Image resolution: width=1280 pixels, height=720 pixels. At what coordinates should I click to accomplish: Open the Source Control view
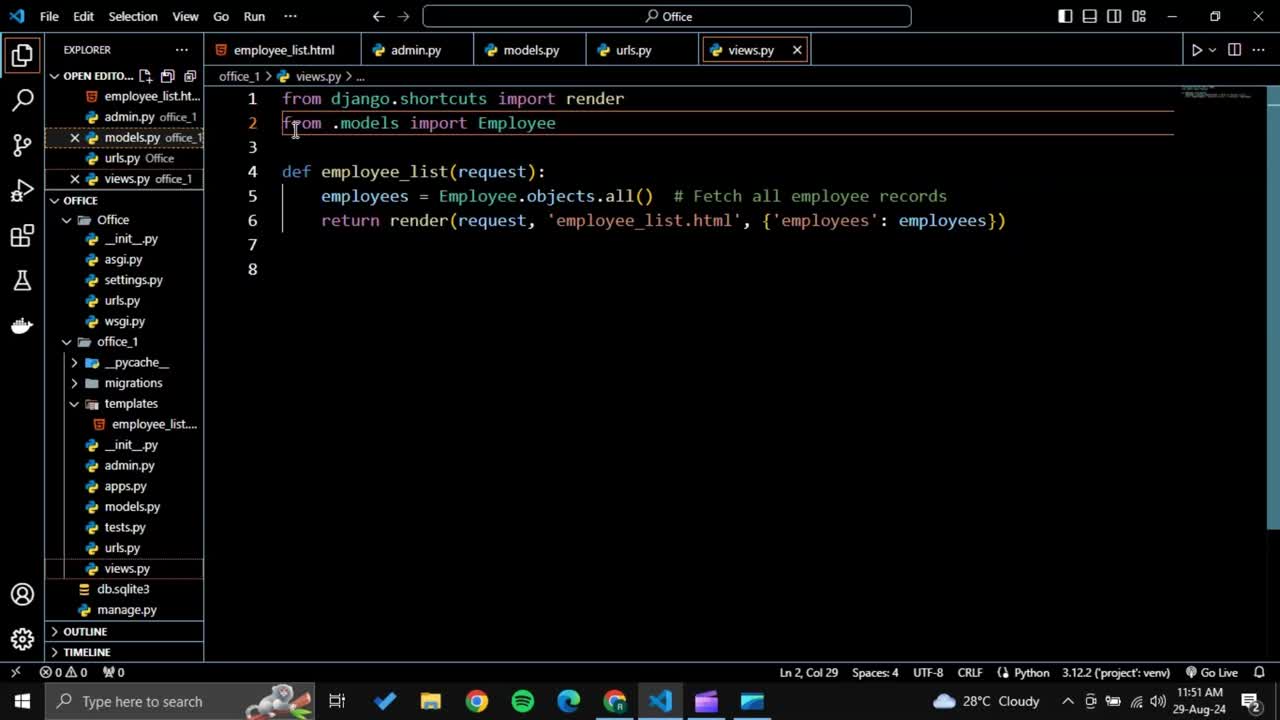pyautogui.click(x=22, y=145)
